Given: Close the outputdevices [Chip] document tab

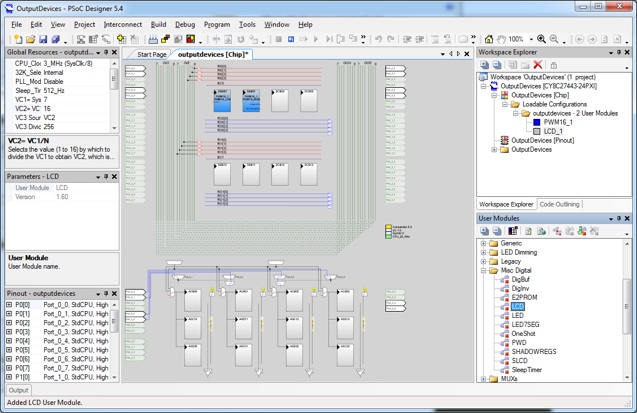Looking at the screenshot, I should tap(467, 54).
